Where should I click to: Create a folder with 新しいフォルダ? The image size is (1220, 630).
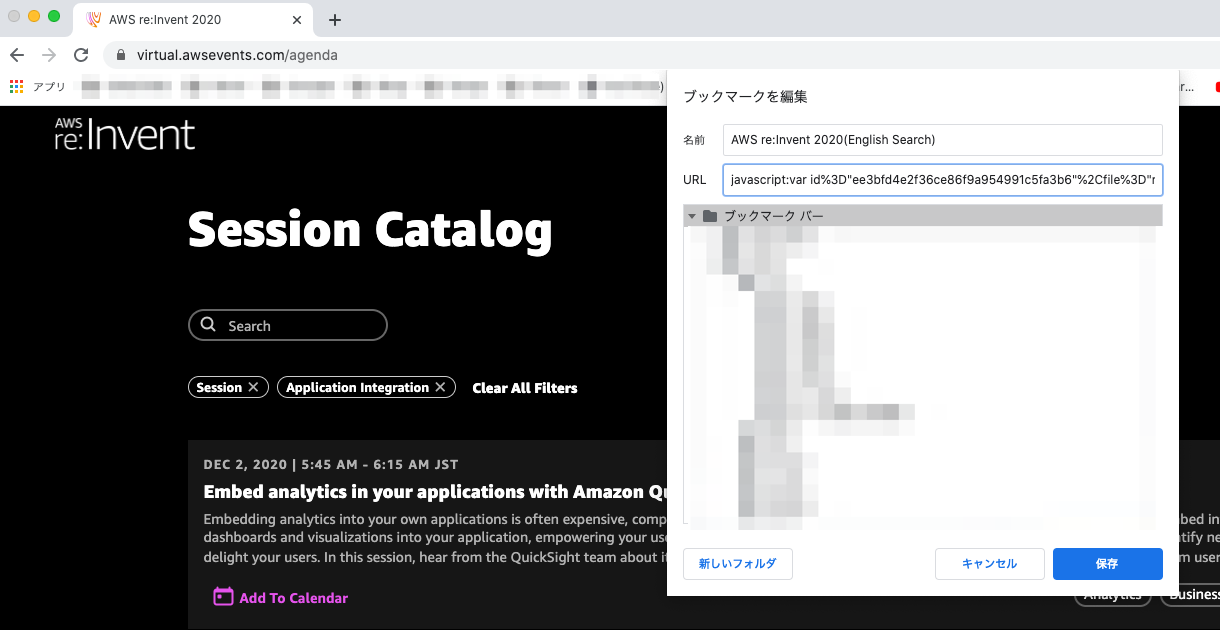737,563
